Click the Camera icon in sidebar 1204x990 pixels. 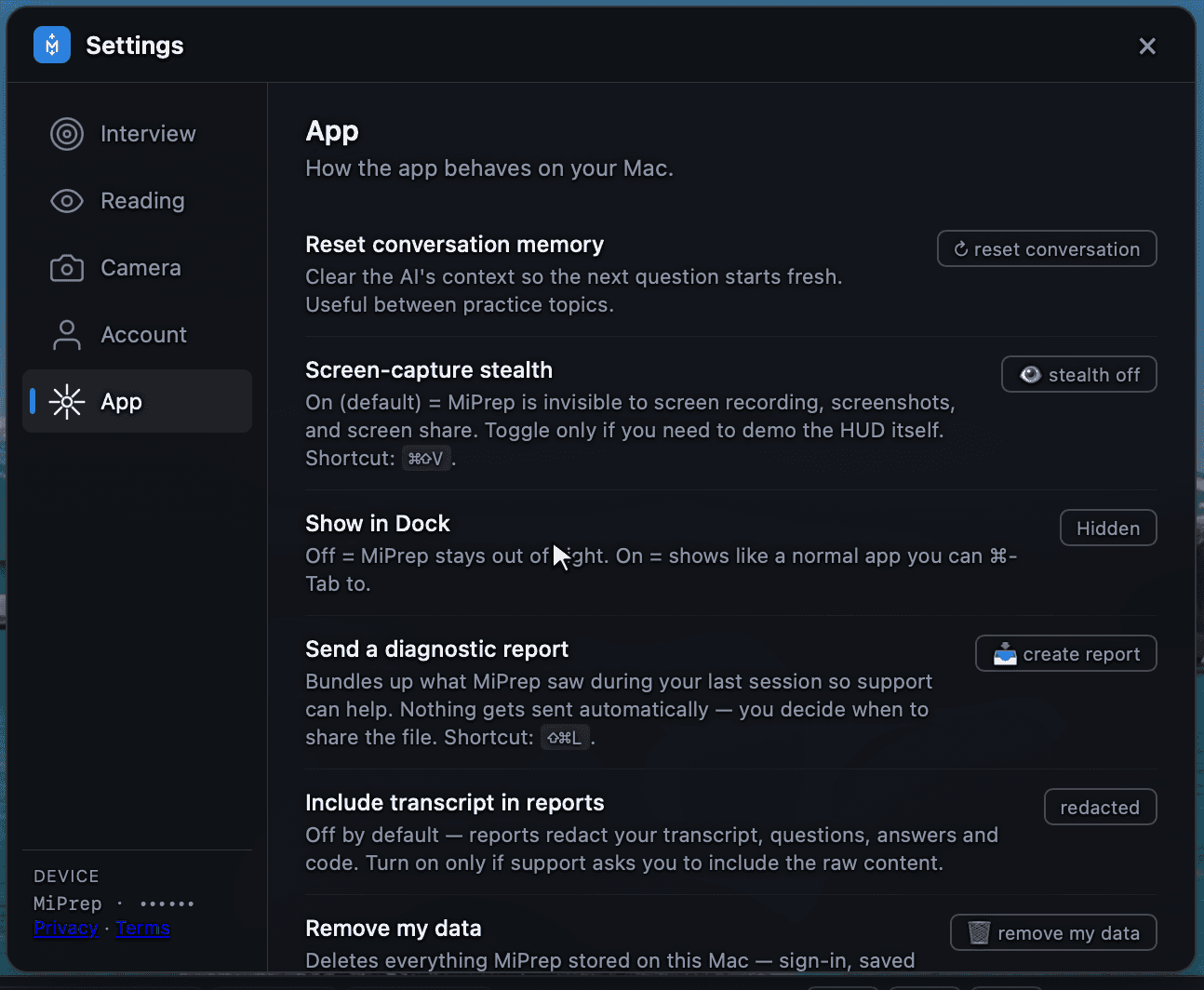pyautogui.click(x=67, y=268)
